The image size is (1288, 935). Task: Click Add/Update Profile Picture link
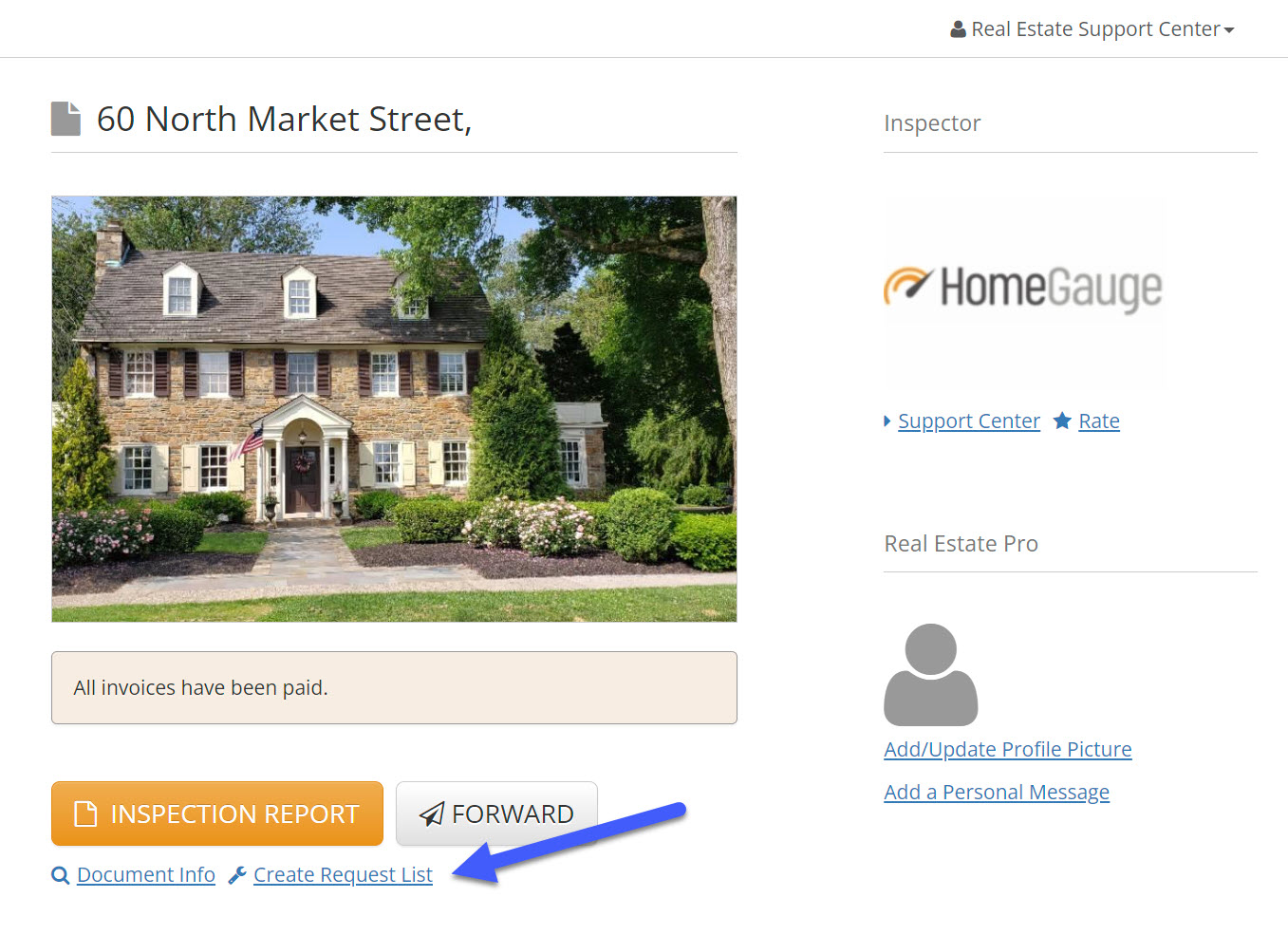(1008, 749)
